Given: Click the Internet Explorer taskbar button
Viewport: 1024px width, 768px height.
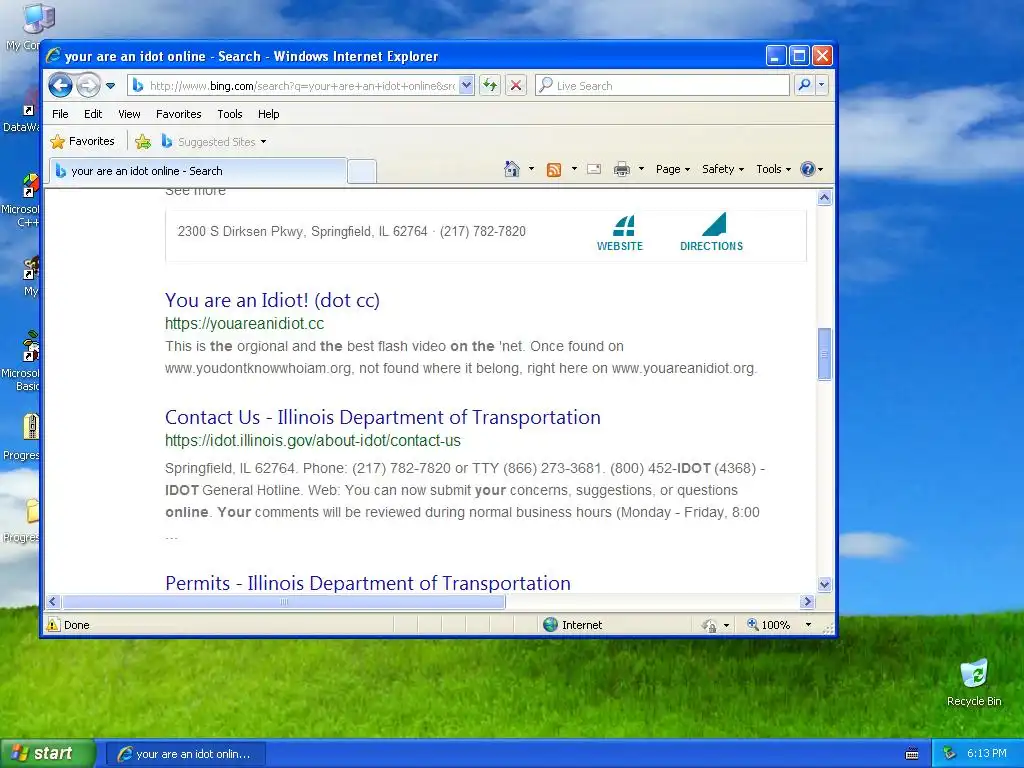Looking at the screenshot, I should [185, 754].
